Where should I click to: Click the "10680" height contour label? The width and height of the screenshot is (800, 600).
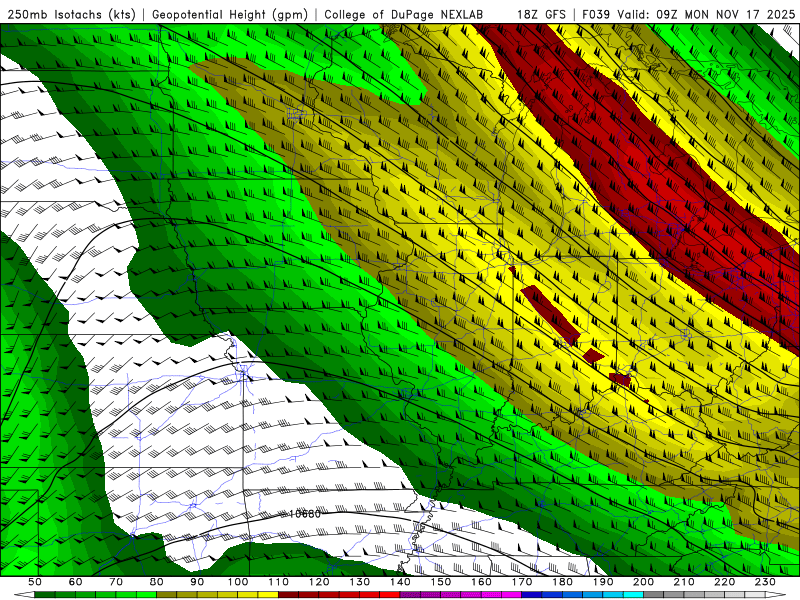tap(305, 514)
